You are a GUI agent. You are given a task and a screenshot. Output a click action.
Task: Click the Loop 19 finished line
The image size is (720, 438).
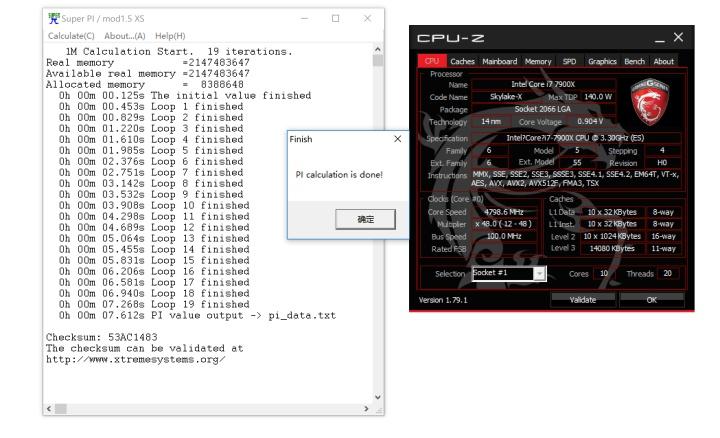(154, 304)
